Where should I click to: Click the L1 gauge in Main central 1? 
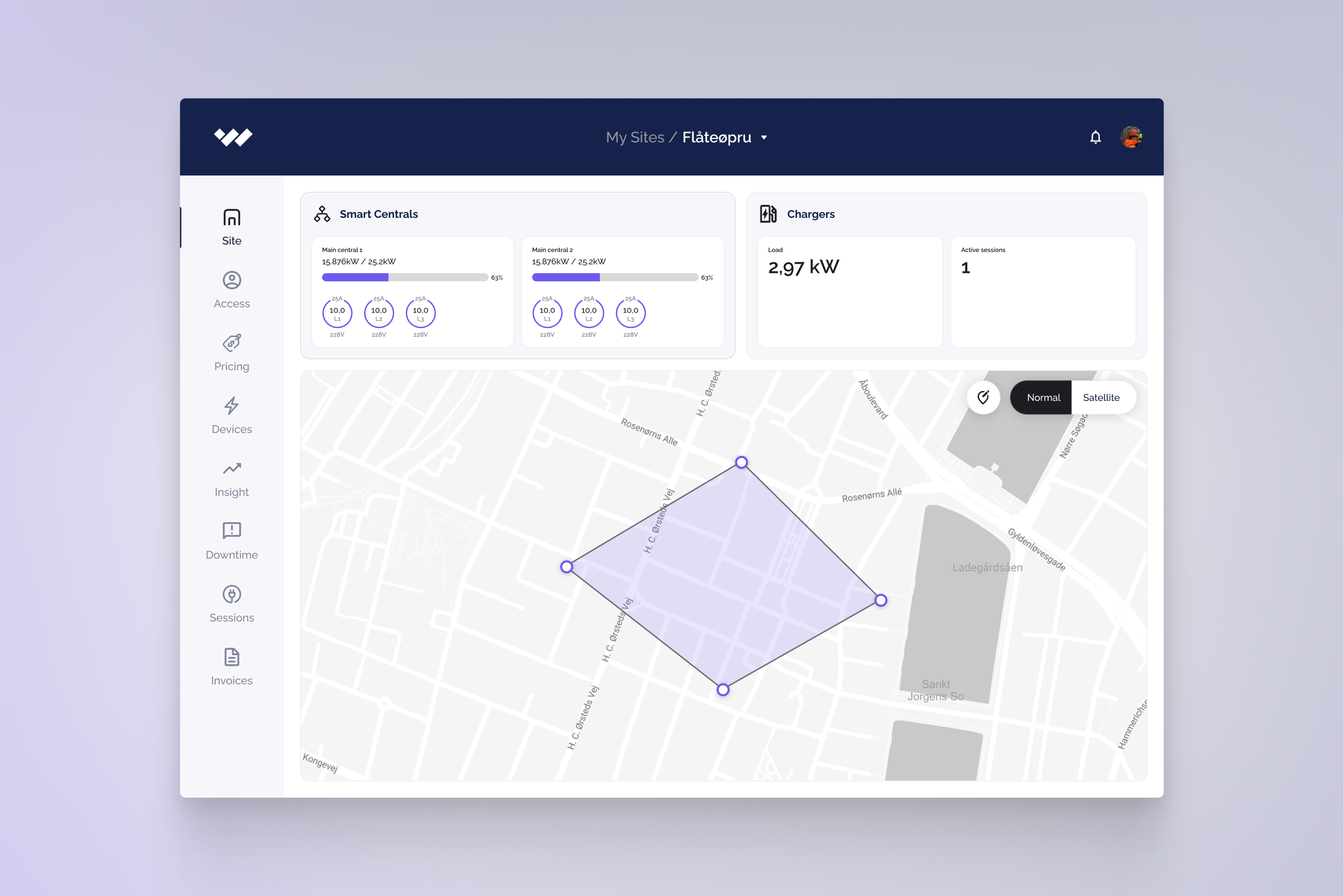pos(337,313)
